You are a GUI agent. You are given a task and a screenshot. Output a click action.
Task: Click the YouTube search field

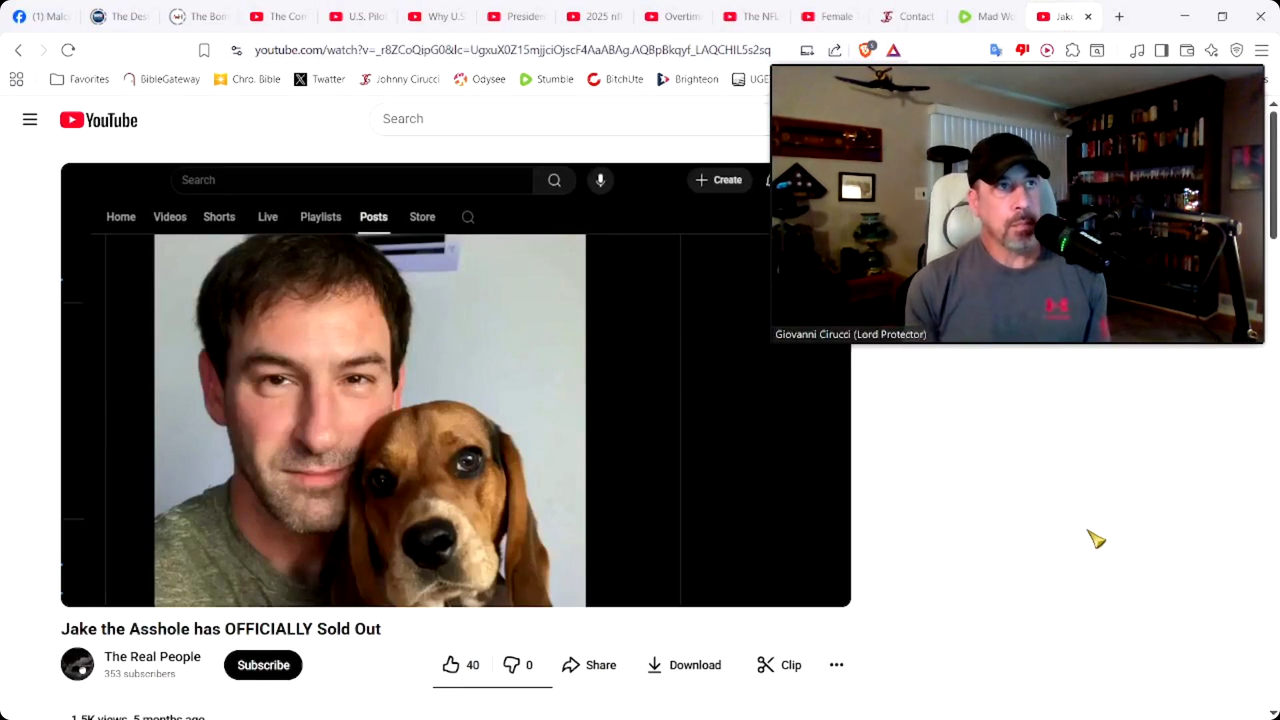coord(570,119)
